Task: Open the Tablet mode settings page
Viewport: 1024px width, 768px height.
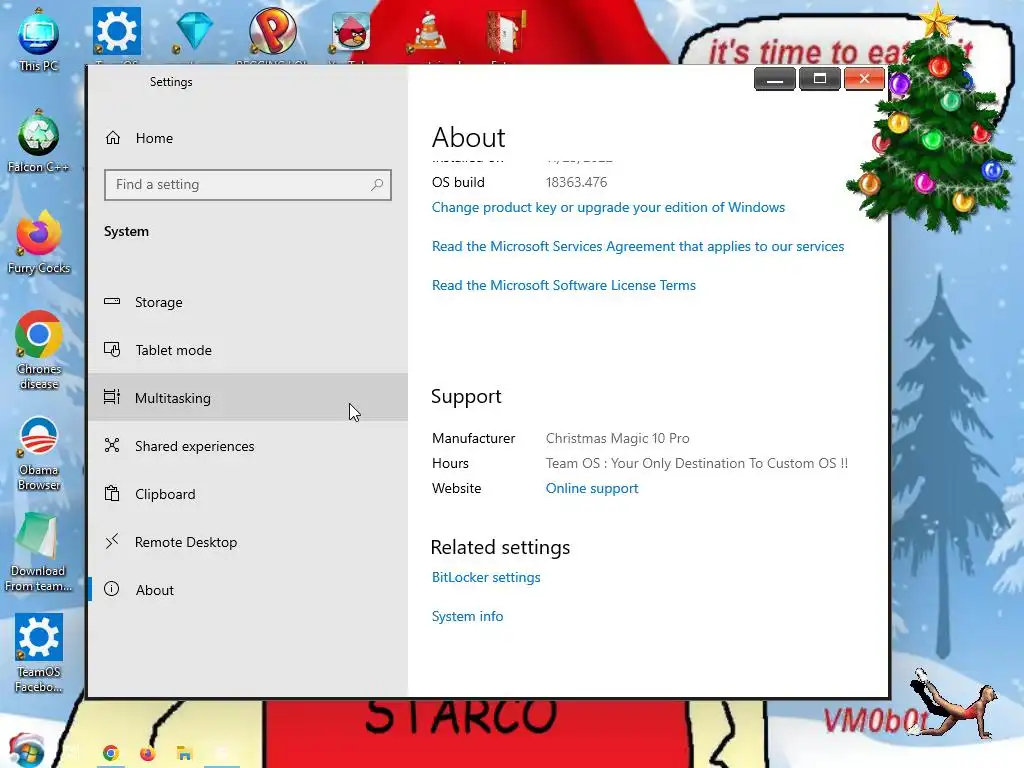Action: pos(248,350)
